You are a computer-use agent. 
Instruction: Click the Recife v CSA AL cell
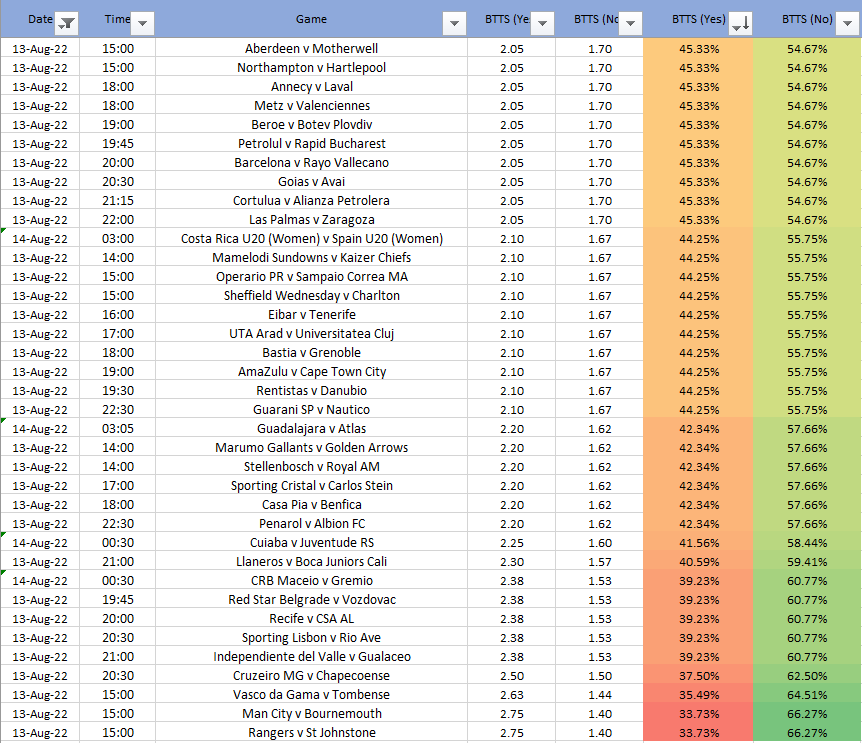[x=311, y=619]
